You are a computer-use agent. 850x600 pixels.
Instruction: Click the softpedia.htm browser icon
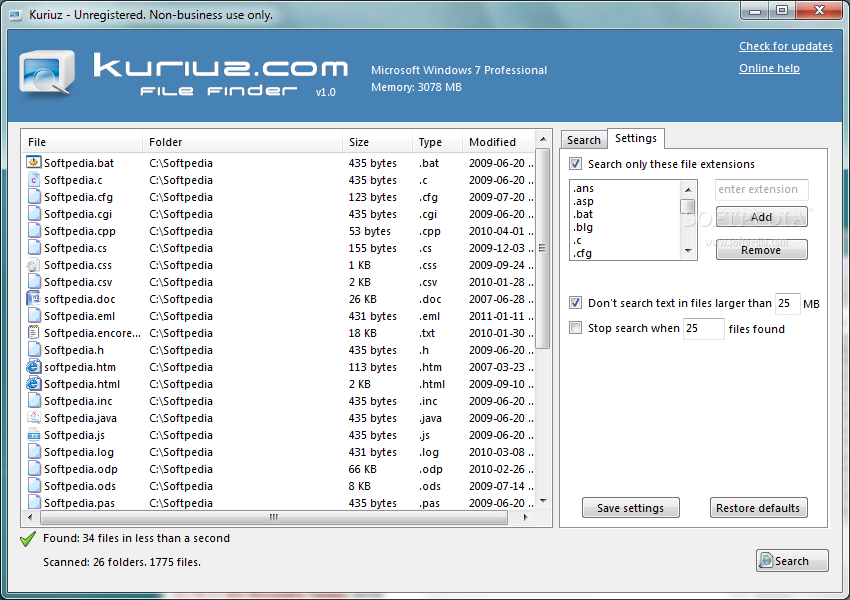(34, 366)
